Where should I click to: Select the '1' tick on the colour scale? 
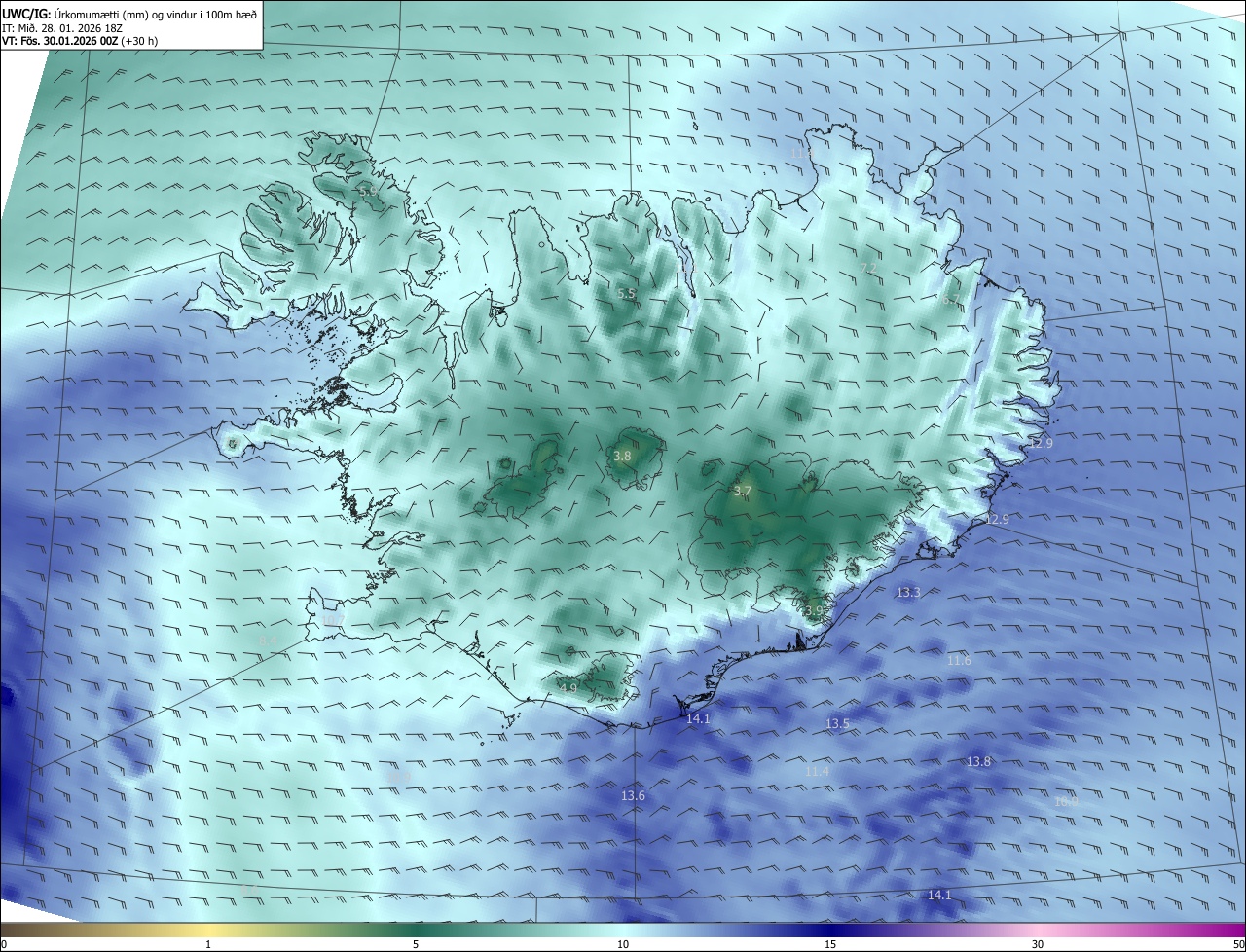[x=208, y=944]
